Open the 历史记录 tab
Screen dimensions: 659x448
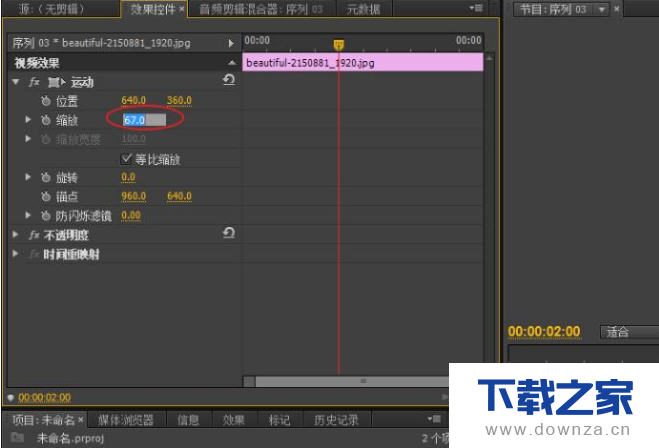(x=336, y=420)
